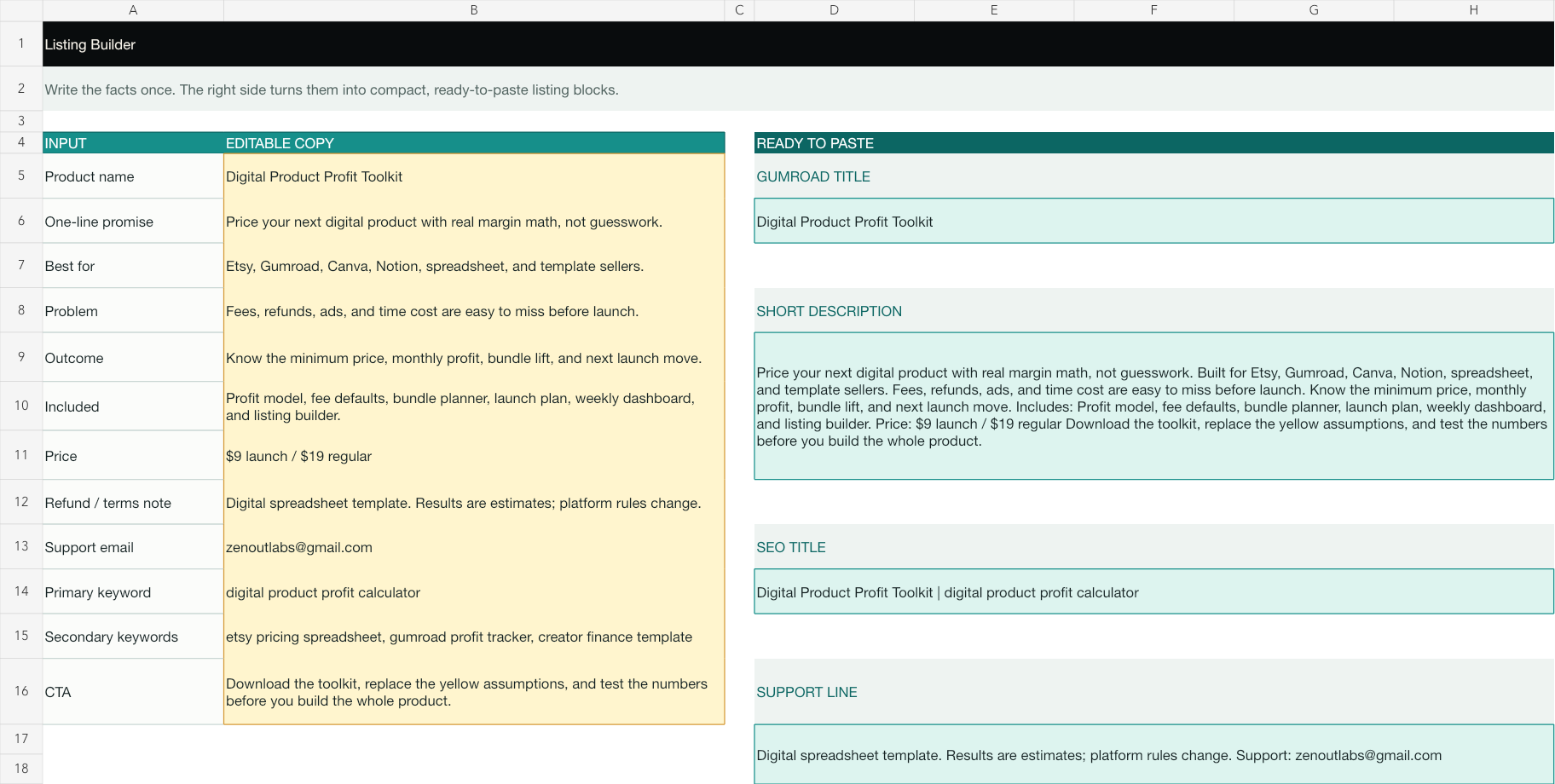Image resolution: width=1555 pixels, height=784 pixels.
Task: Select the short description output paragraph box
Action: [1154, 406]
